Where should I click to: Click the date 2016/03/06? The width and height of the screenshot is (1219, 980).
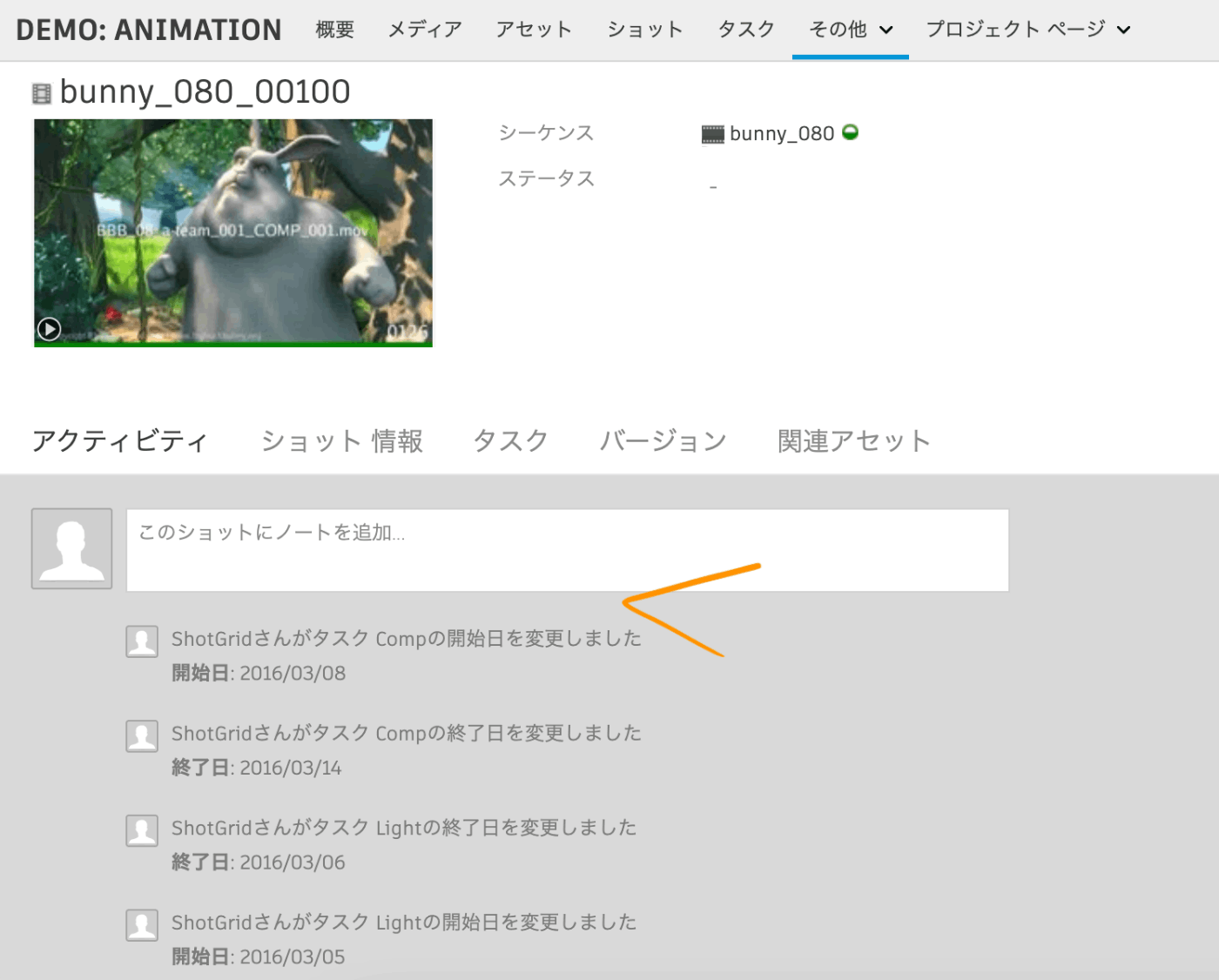coord(293,863)
